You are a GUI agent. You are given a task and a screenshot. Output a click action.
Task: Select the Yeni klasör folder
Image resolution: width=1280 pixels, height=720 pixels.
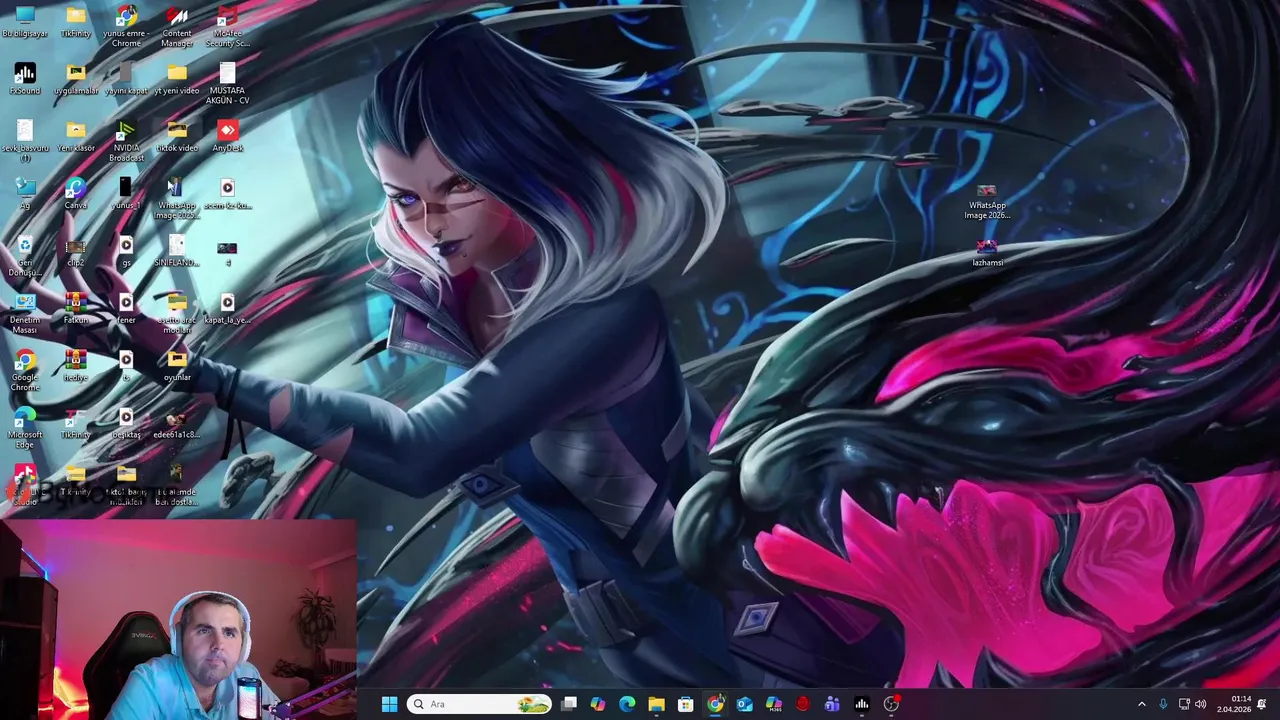[x=76, y=137]
